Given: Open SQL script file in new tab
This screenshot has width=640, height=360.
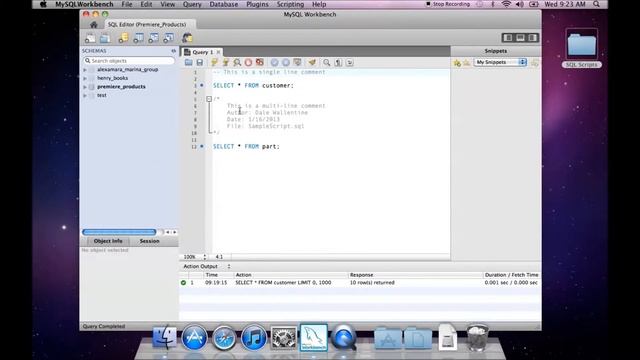Looking at the screenshot, I should (x=105, y=38).
